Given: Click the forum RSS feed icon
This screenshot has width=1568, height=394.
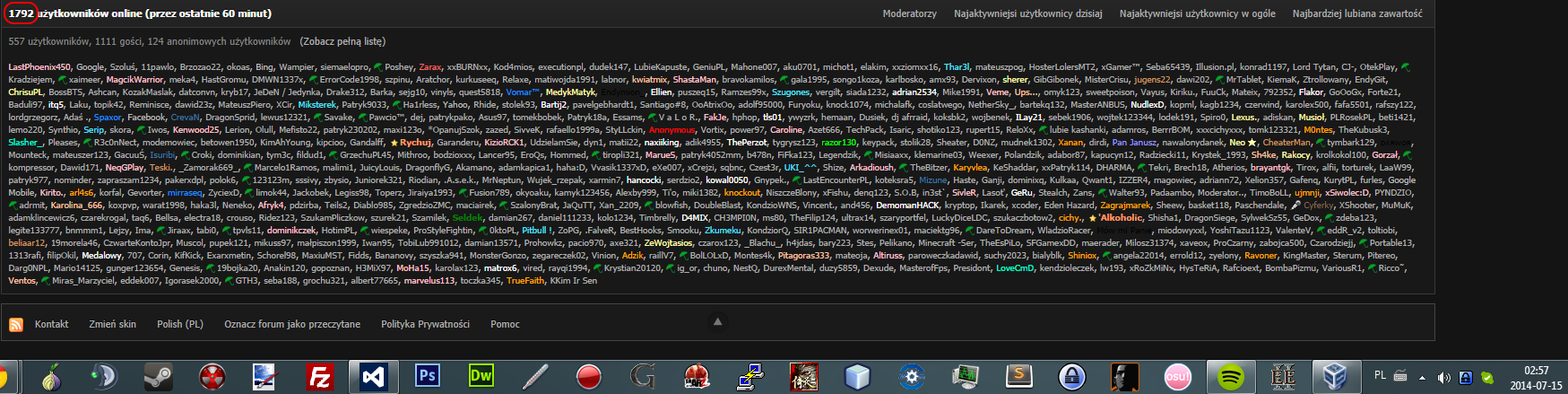Looking at the screenshot, I should point(16,324).
